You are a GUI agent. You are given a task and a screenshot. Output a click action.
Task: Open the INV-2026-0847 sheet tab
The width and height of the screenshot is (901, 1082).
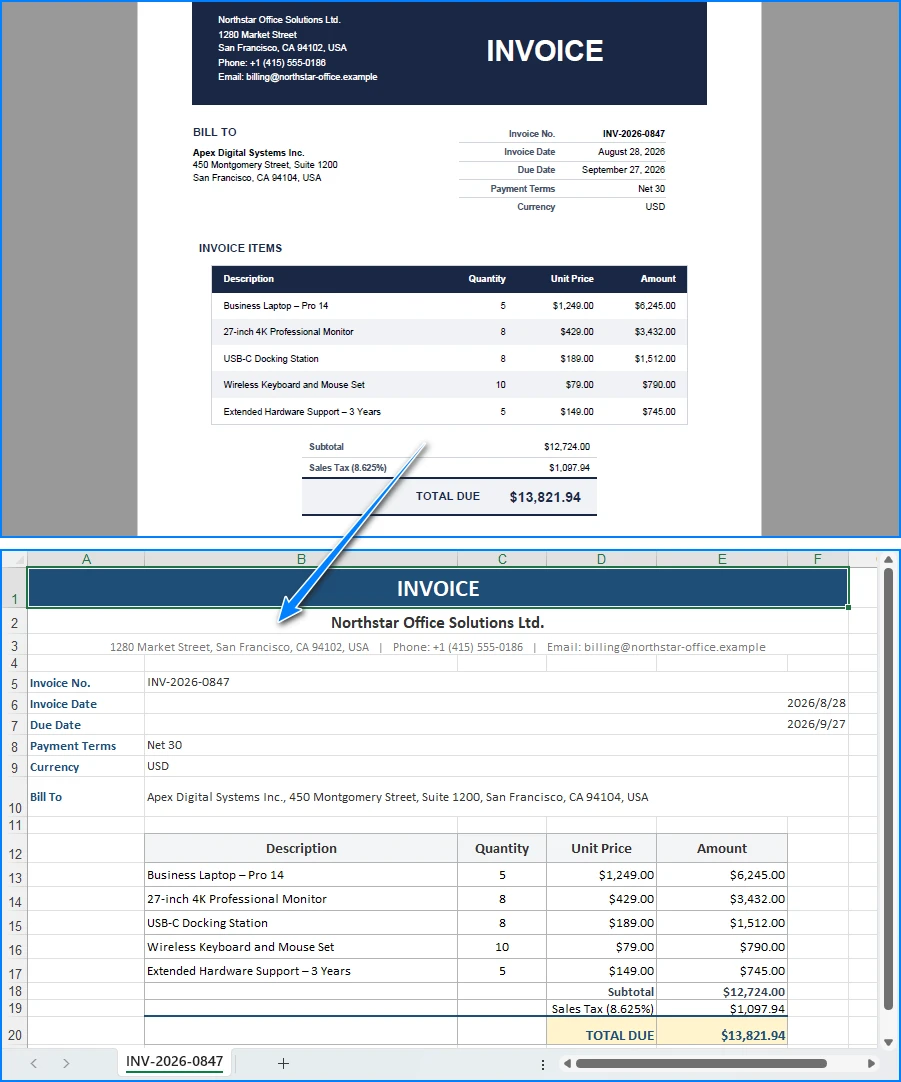tap(175, 1061)
